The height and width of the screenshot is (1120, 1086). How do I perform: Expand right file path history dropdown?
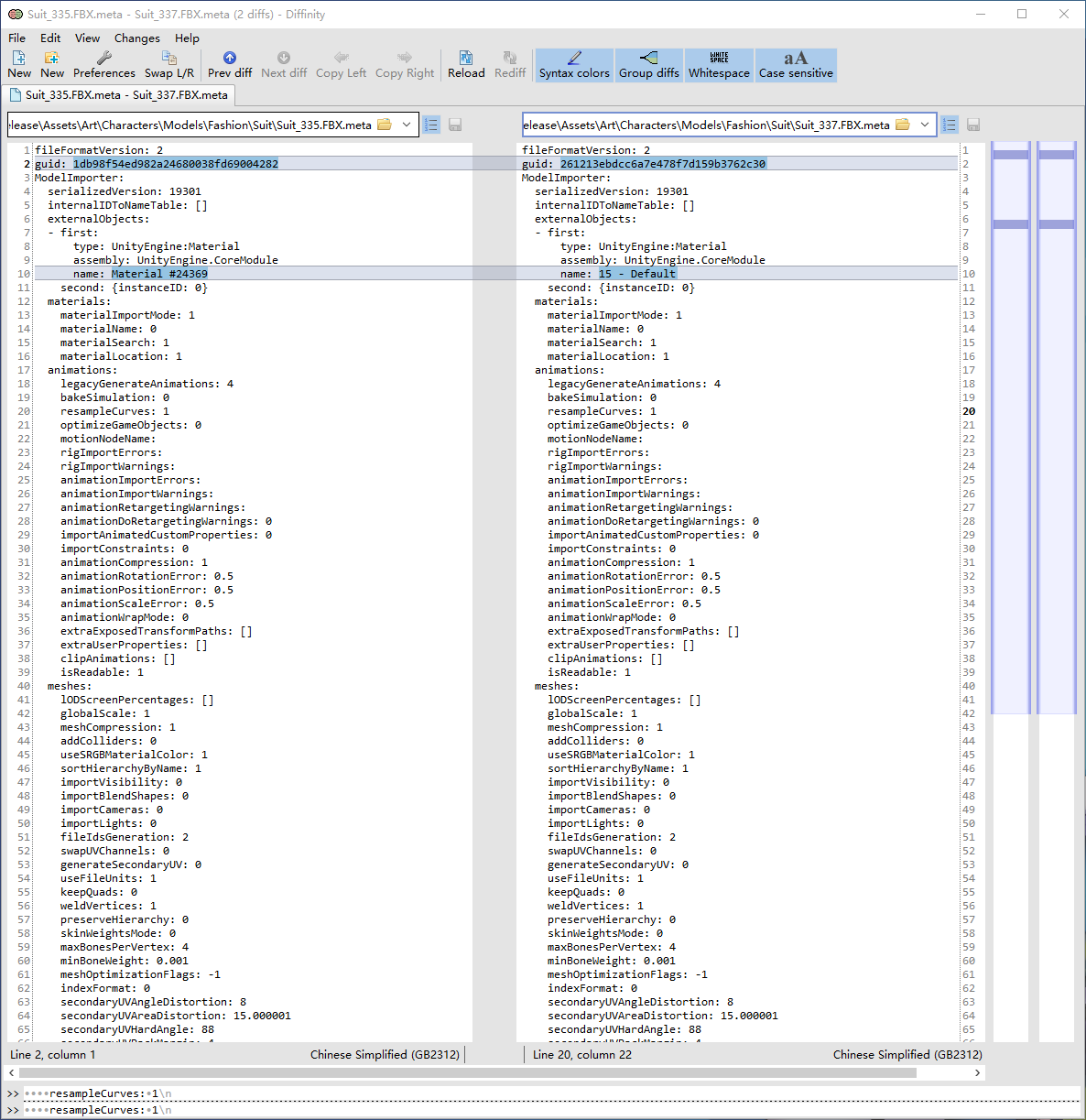click(925, 125)
